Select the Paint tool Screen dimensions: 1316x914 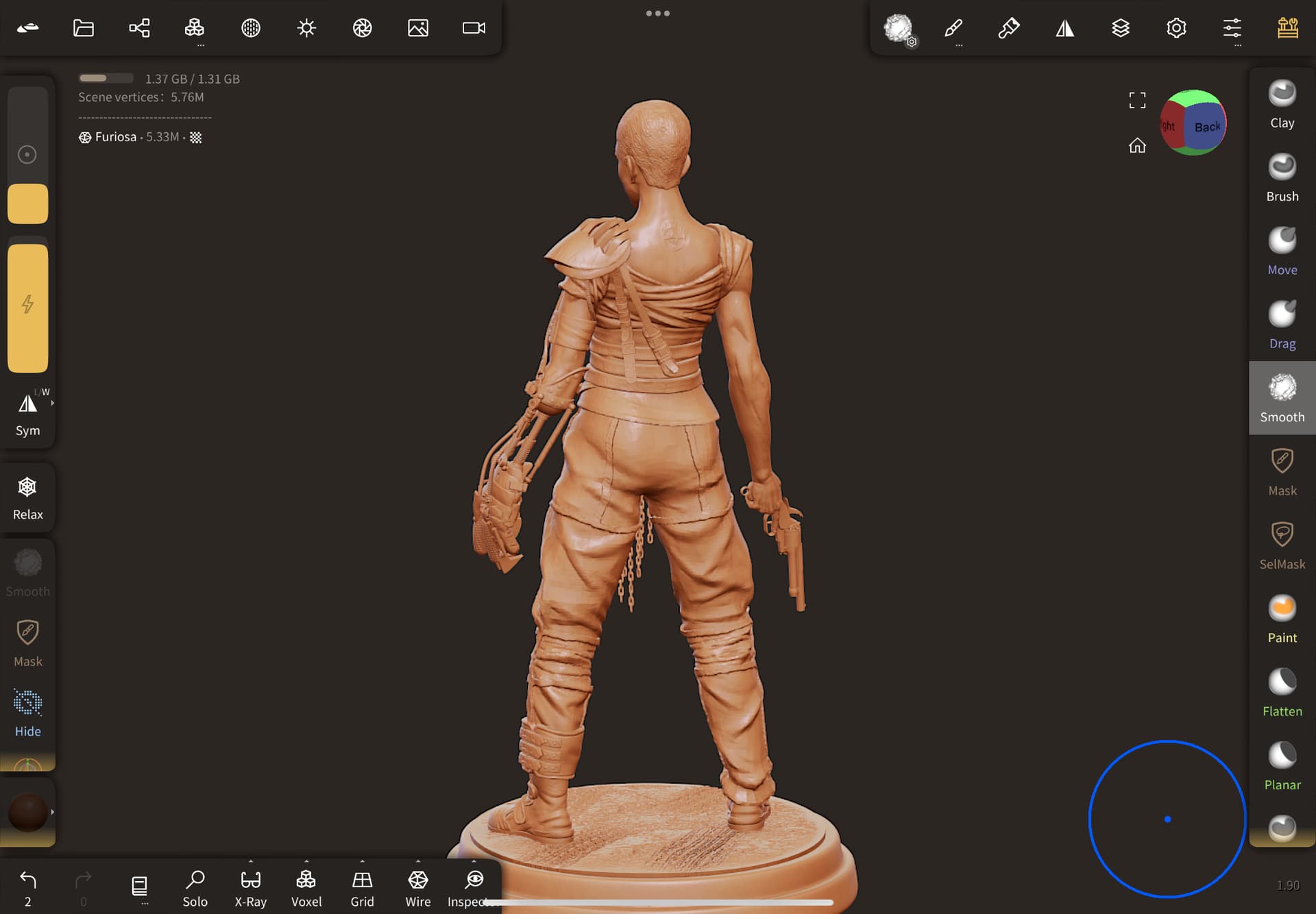click(1282, 619)
